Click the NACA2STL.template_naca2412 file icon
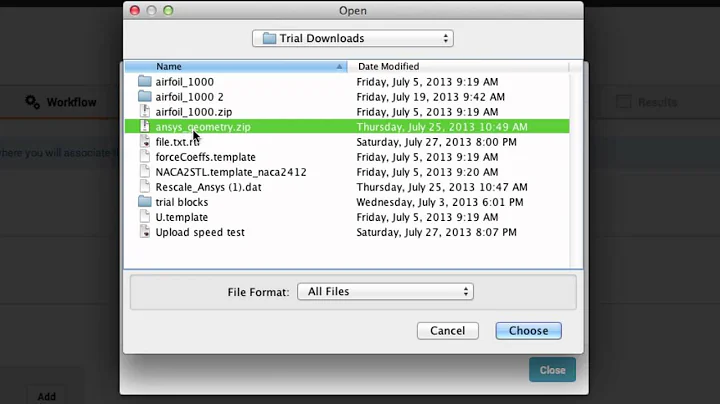This screenshot has width=720, height=404. 145,172
